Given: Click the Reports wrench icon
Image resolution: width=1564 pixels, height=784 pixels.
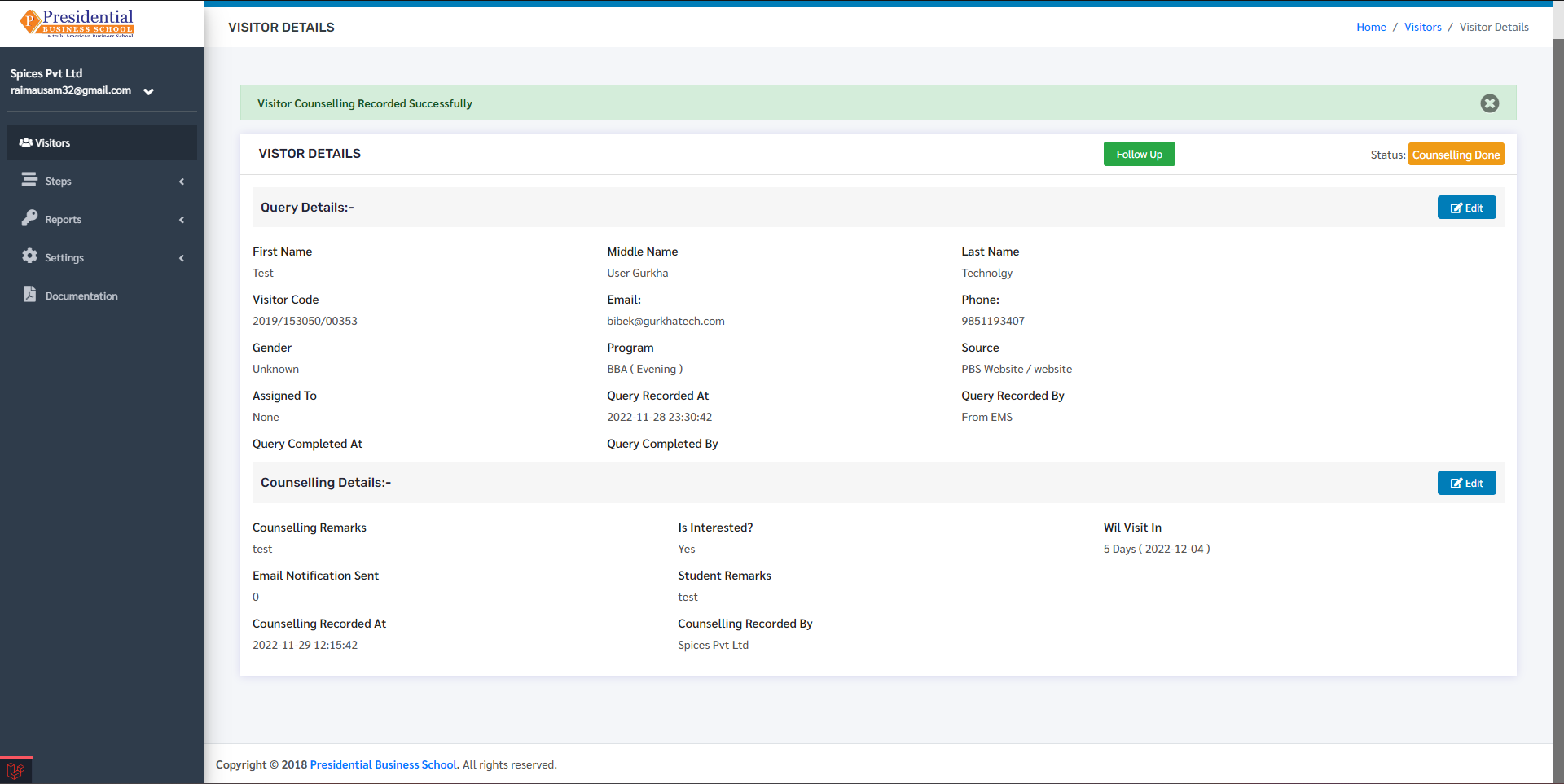Looking at the screenshot, I should click(x=29, y=217).
